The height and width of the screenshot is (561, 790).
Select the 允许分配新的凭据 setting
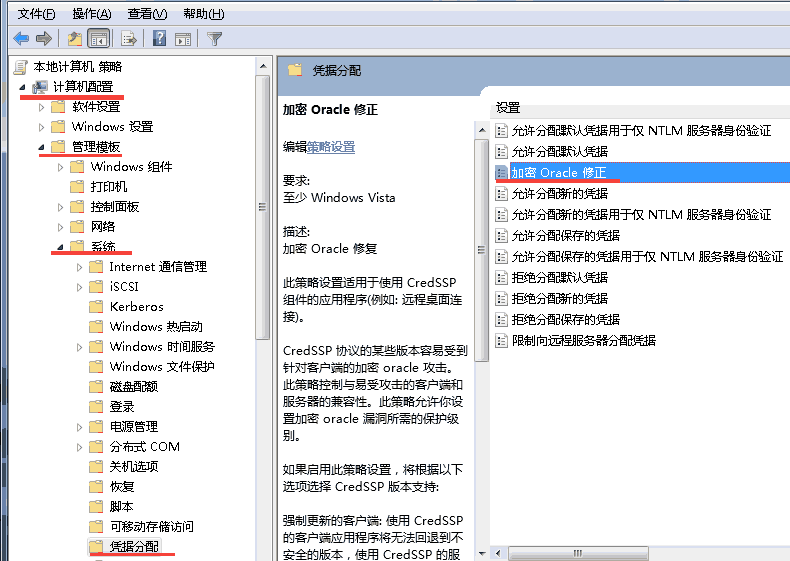(x=559, y=194)
